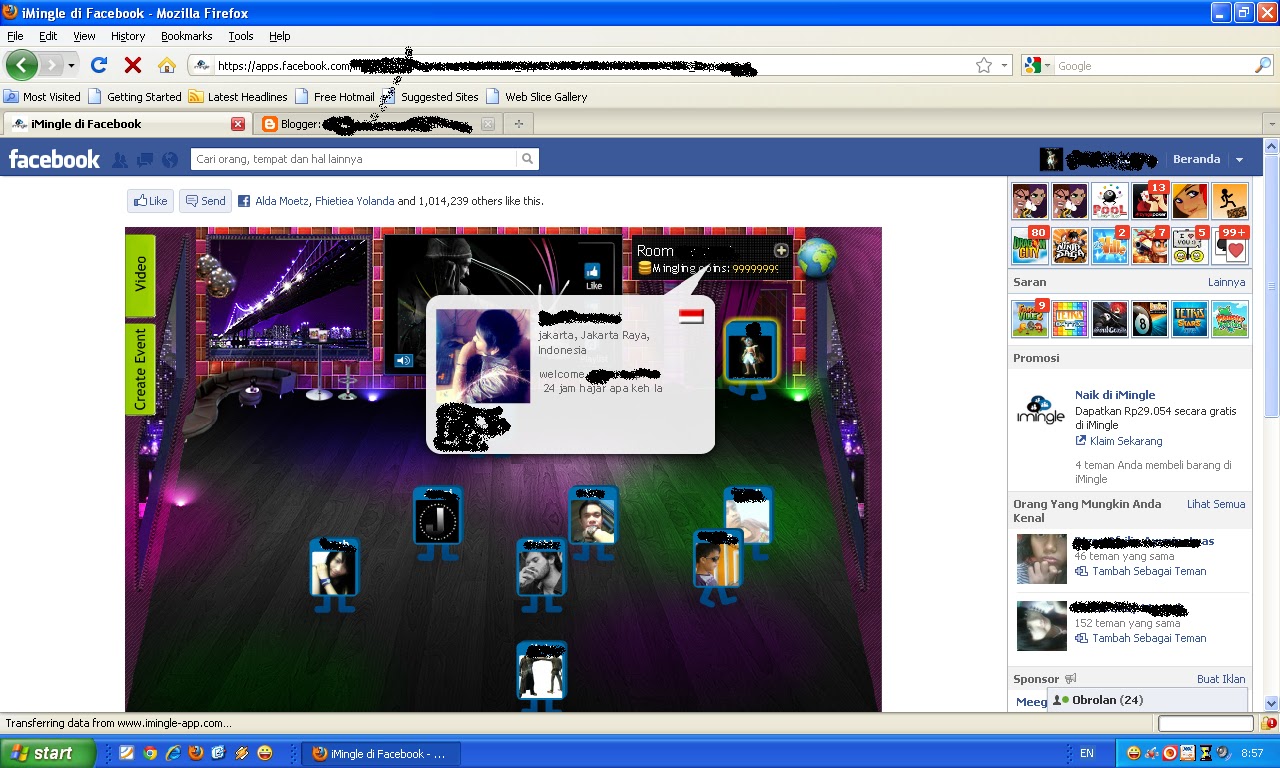Open the Pool Live Tour game icon
The width and height of the screenshot is (1280, 768).
pos(1109,200)
